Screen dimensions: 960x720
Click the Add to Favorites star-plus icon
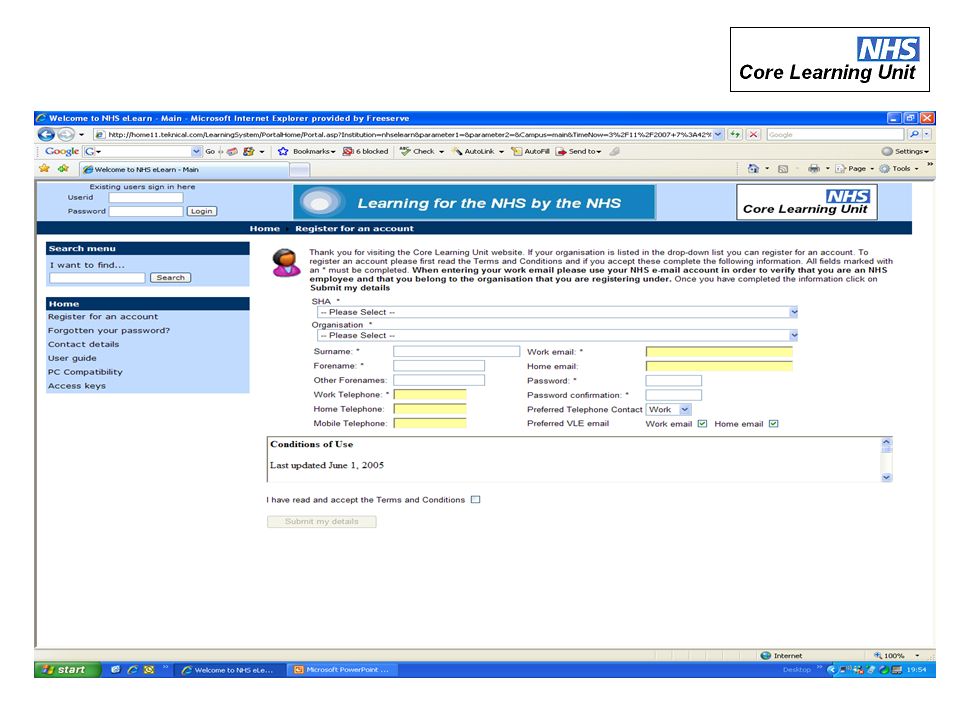click(x=63, y=168)
